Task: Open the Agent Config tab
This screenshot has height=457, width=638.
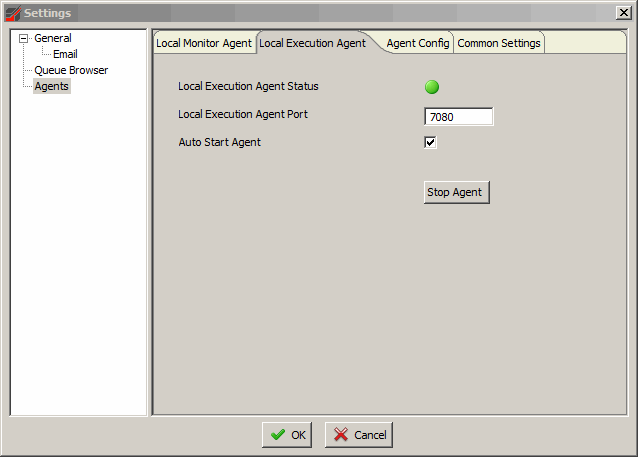Action: pyautogui.click(x=418, y=43)
